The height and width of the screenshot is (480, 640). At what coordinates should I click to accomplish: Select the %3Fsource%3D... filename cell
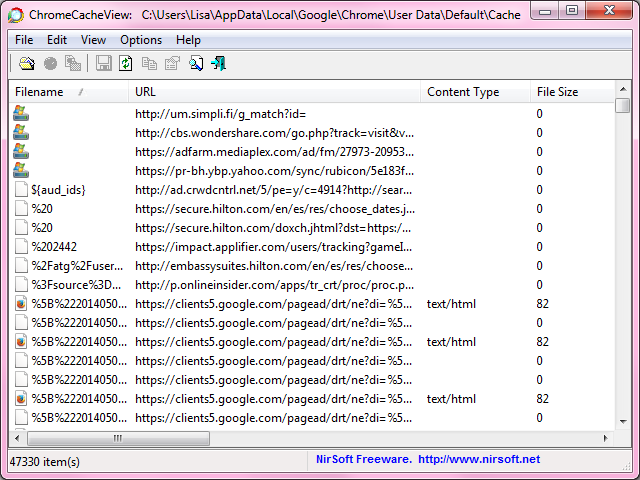[x=76, y=285]
